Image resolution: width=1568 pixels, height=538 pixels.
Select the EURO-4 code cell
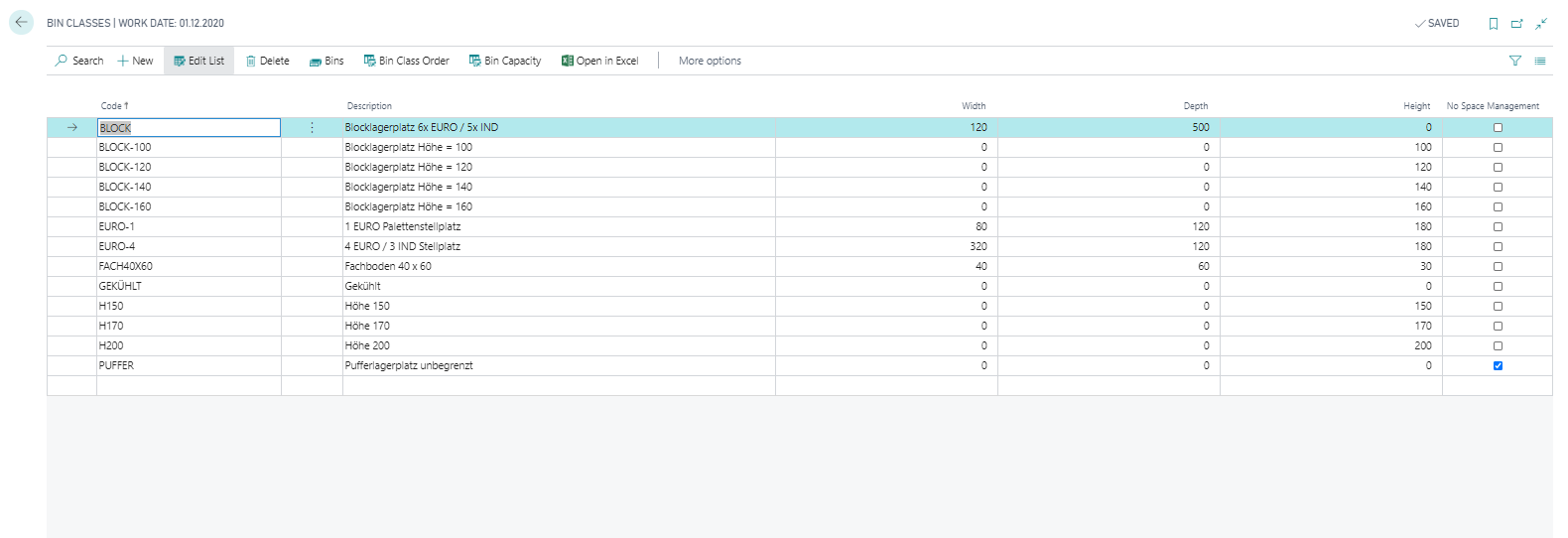point(189,246)
